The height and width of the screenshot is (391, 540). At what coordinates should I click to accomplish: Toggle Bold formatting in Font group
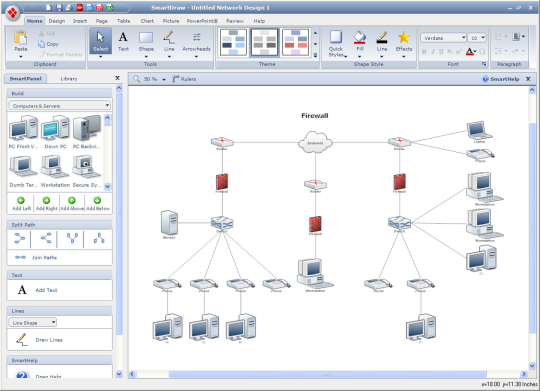424,52
